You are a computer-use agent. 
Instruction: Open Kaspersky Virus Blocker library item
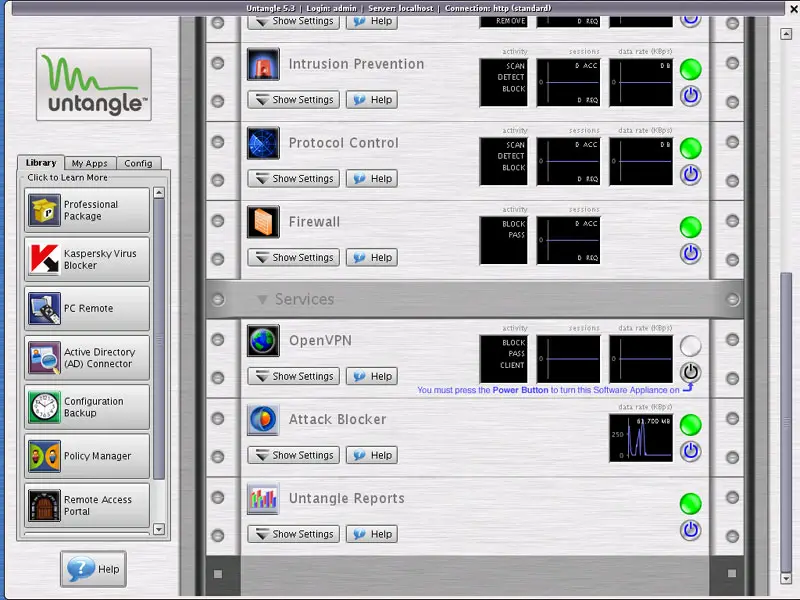(87, 259)
